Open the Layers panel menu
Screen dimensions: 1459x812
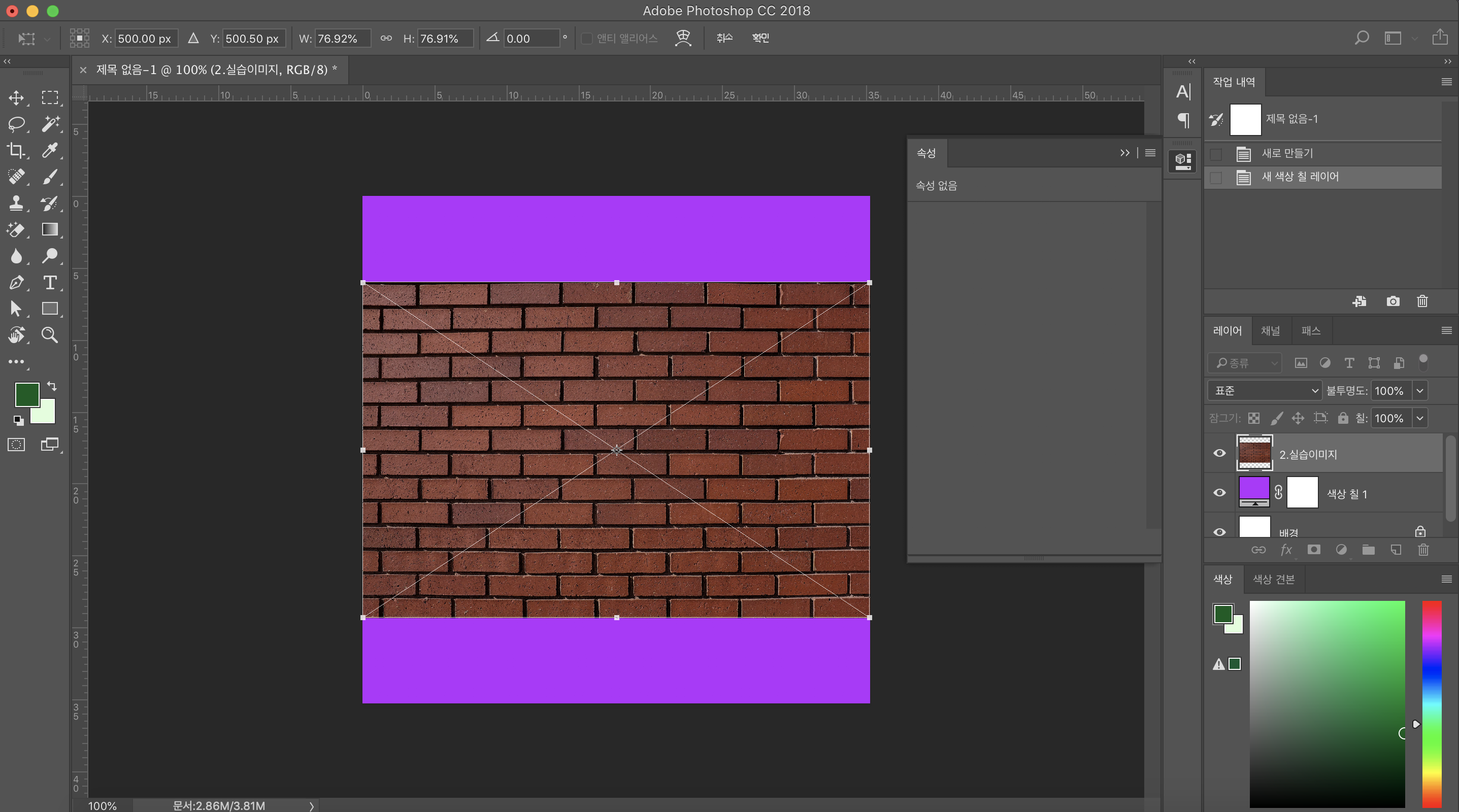(1446, 331)
